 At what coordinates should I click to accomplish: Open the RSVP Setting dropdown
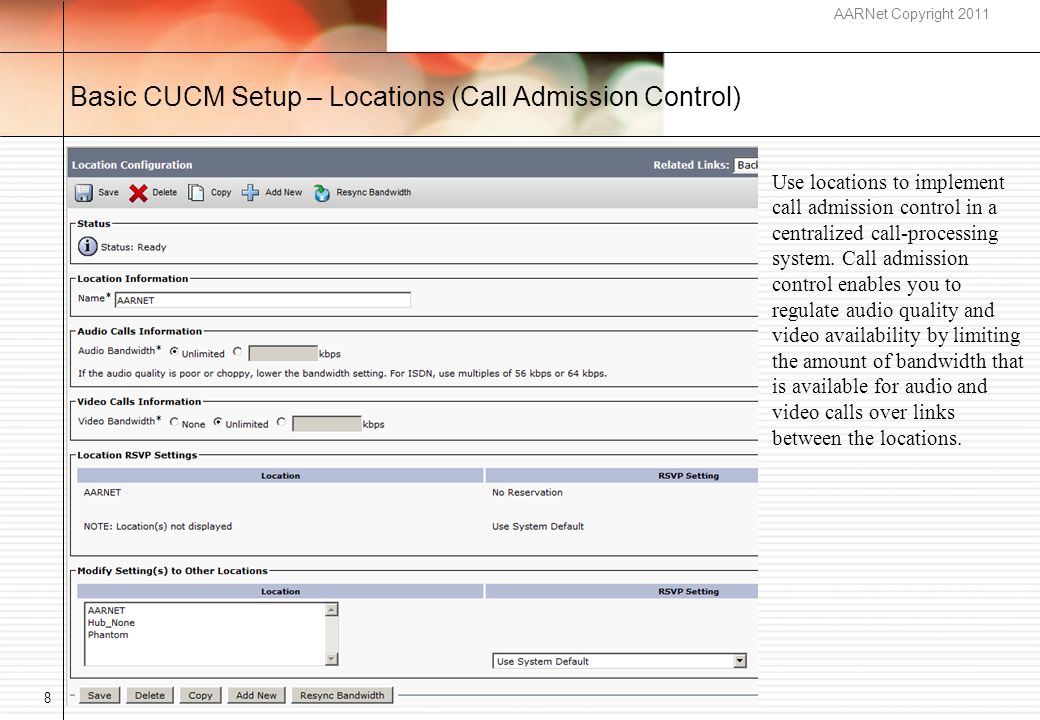(x=619, y=661)
